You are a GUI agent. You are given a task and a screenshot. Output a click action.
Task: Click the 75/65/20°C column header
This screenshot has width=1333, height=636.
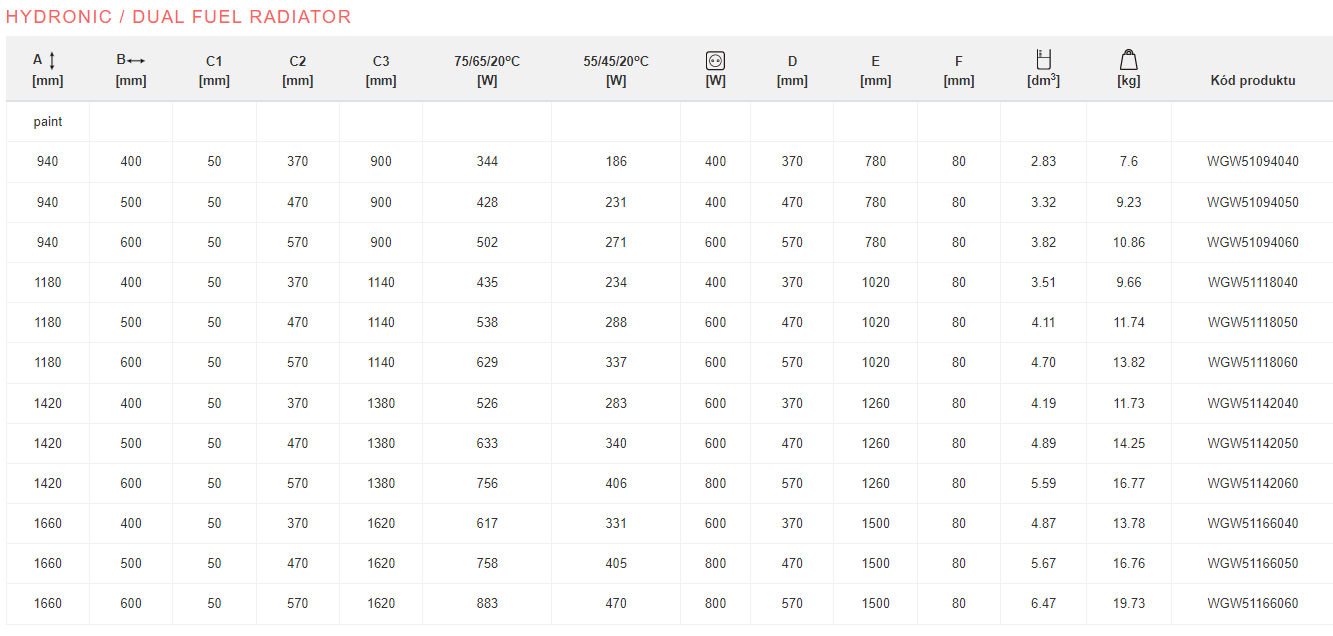pyautogui.click(x=487, y=70)
